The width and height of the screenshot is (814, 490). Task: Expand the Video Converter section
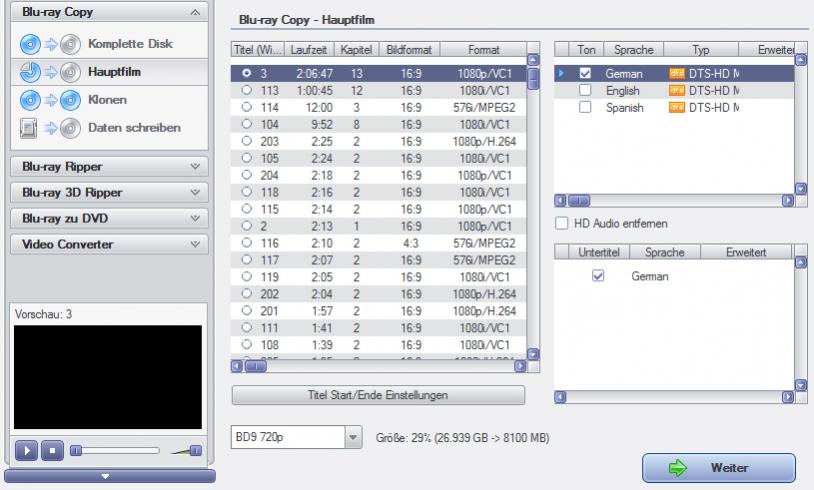(x=110, y=244)
